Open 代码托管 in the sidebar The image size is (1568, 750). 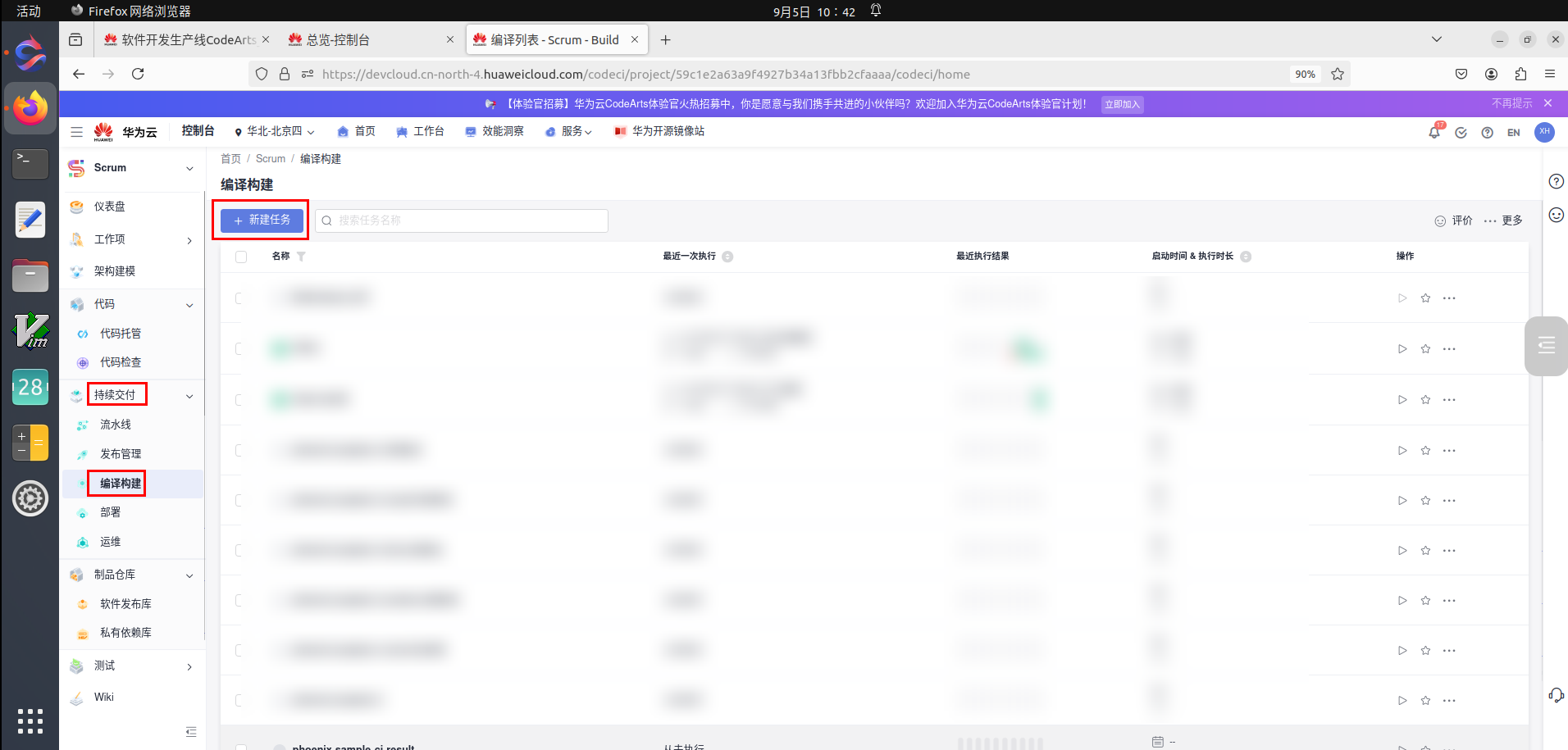[x=121, y=334]
